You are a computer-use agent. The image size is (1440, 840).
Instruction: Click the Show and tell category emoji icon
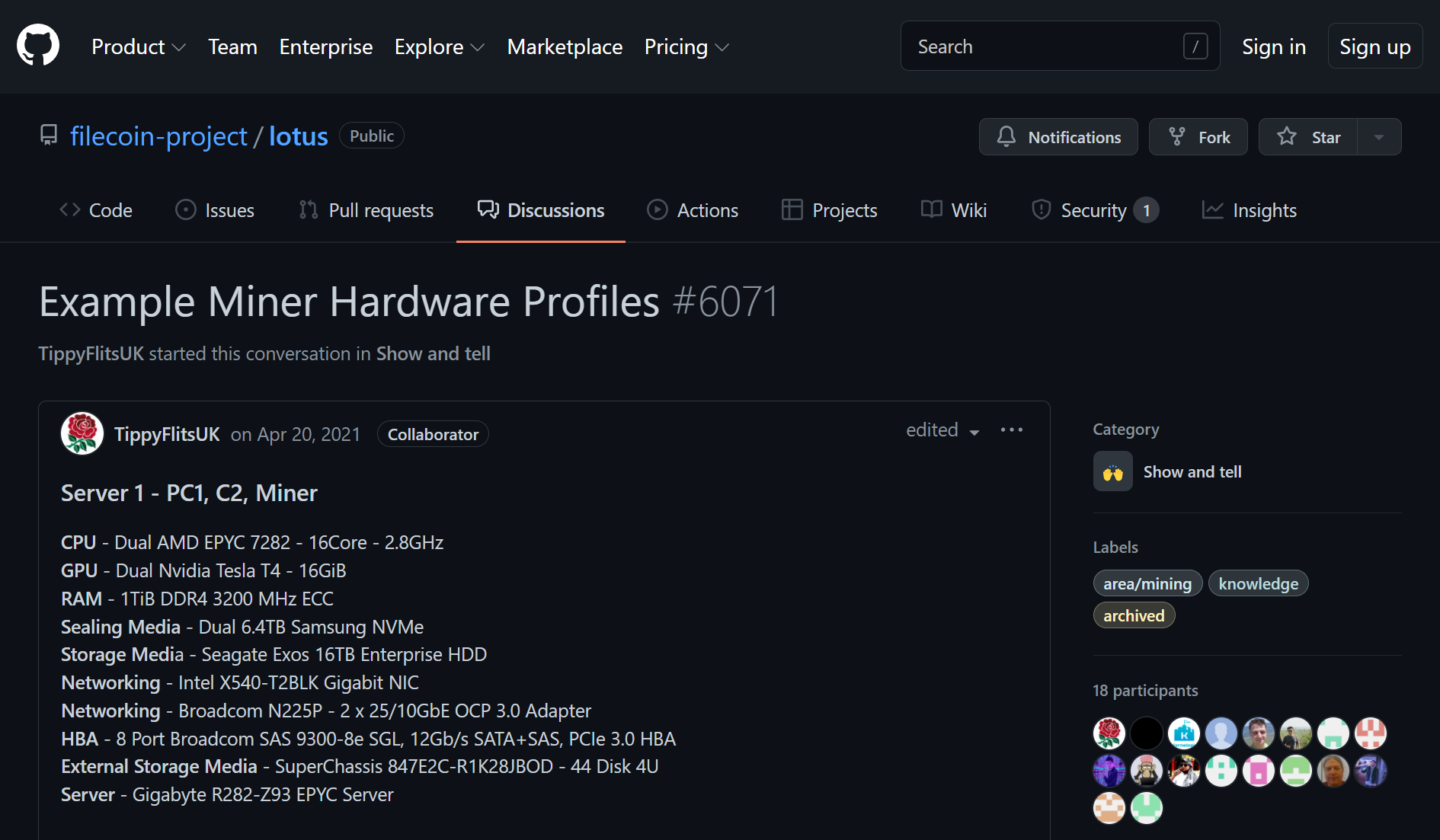[1112, 472]
